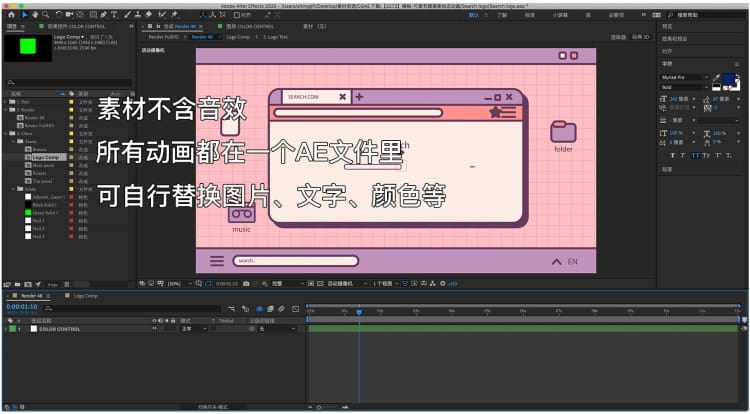Image resolution: width=750 pixels, height=414 pixels.
Task: Click the music cassette icon in the preview
Action: (x=242, y=214)
